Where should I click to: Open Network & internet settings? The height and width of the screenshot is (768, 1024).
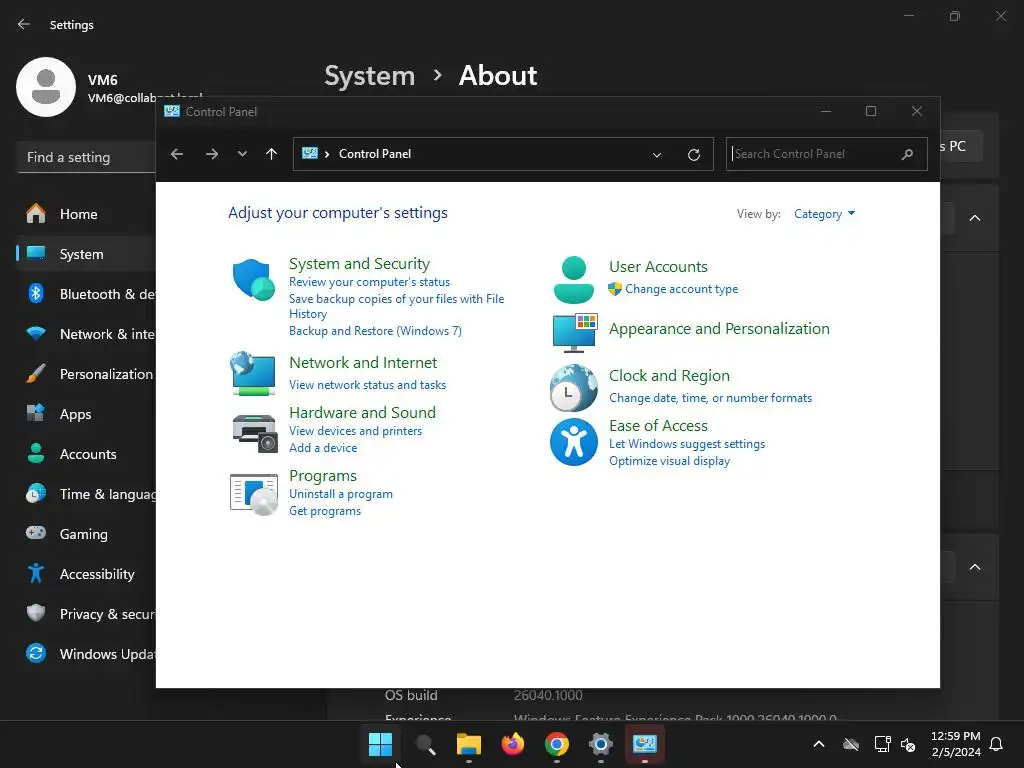(86, 334)
